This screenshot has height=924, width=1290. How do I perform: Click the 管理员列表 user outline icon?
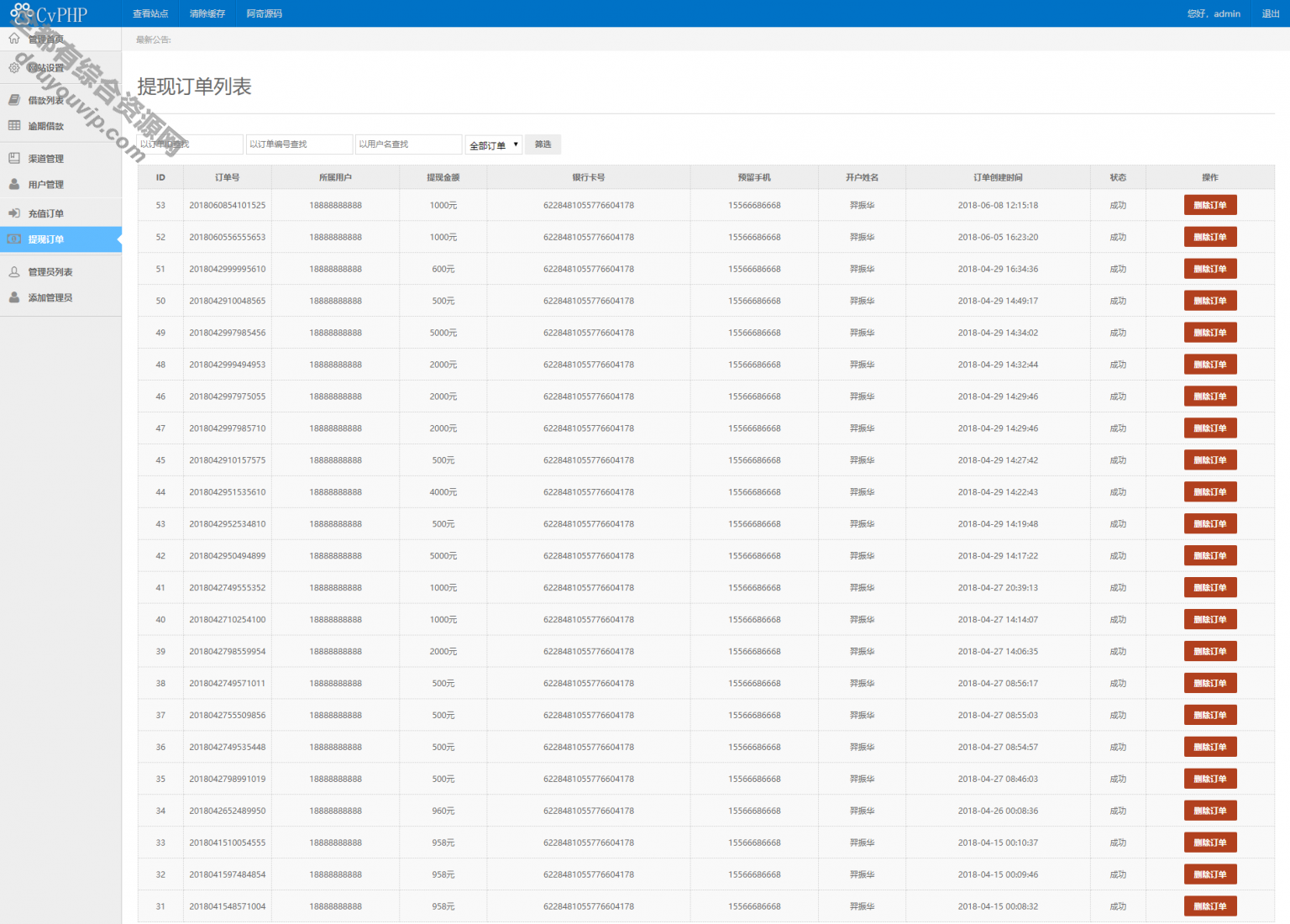click(14, 271)
